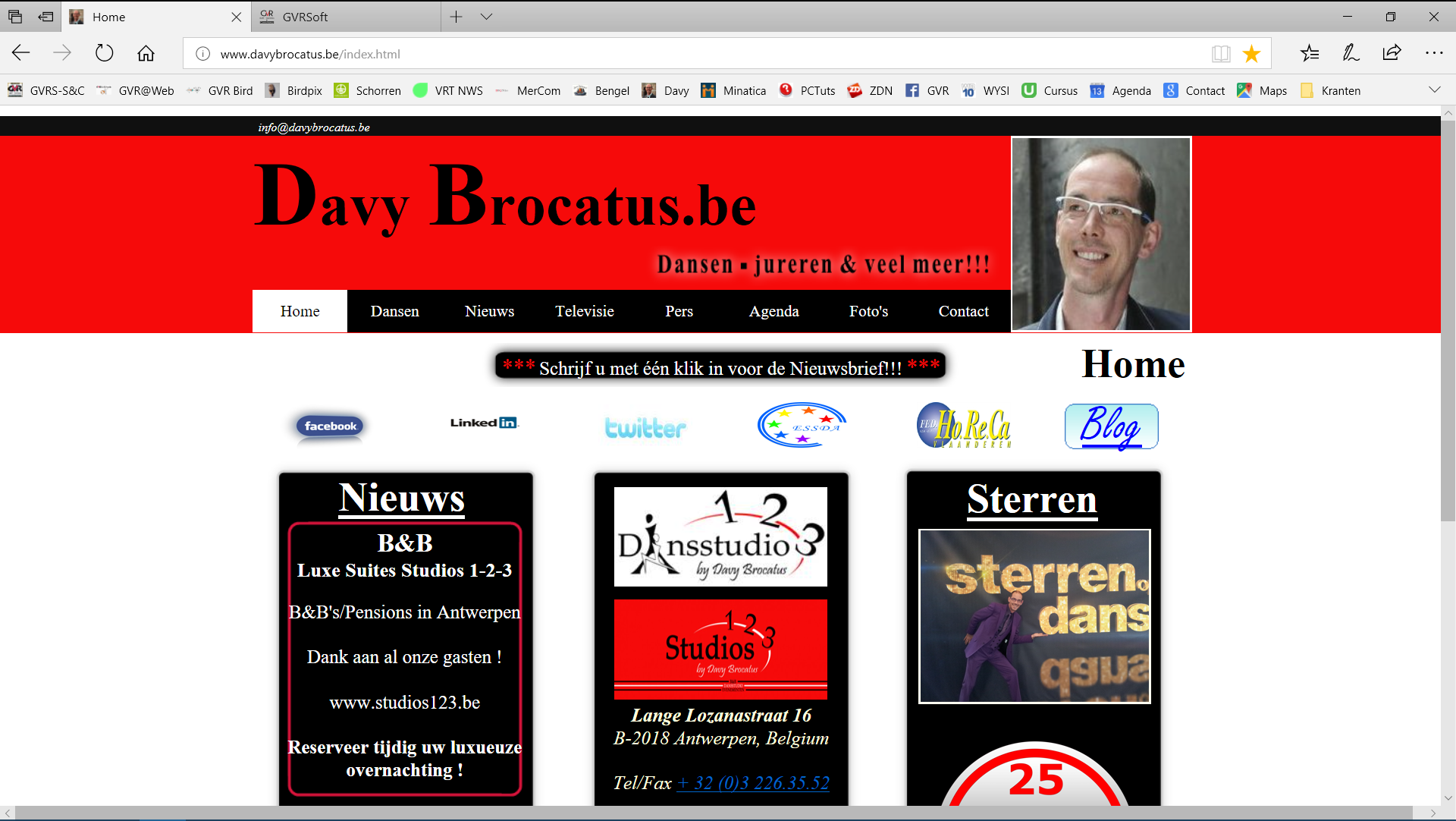The width and height of the screenshot is (1456, 821).
Task: Close the Home tab
Action: [x=236, y=17]
